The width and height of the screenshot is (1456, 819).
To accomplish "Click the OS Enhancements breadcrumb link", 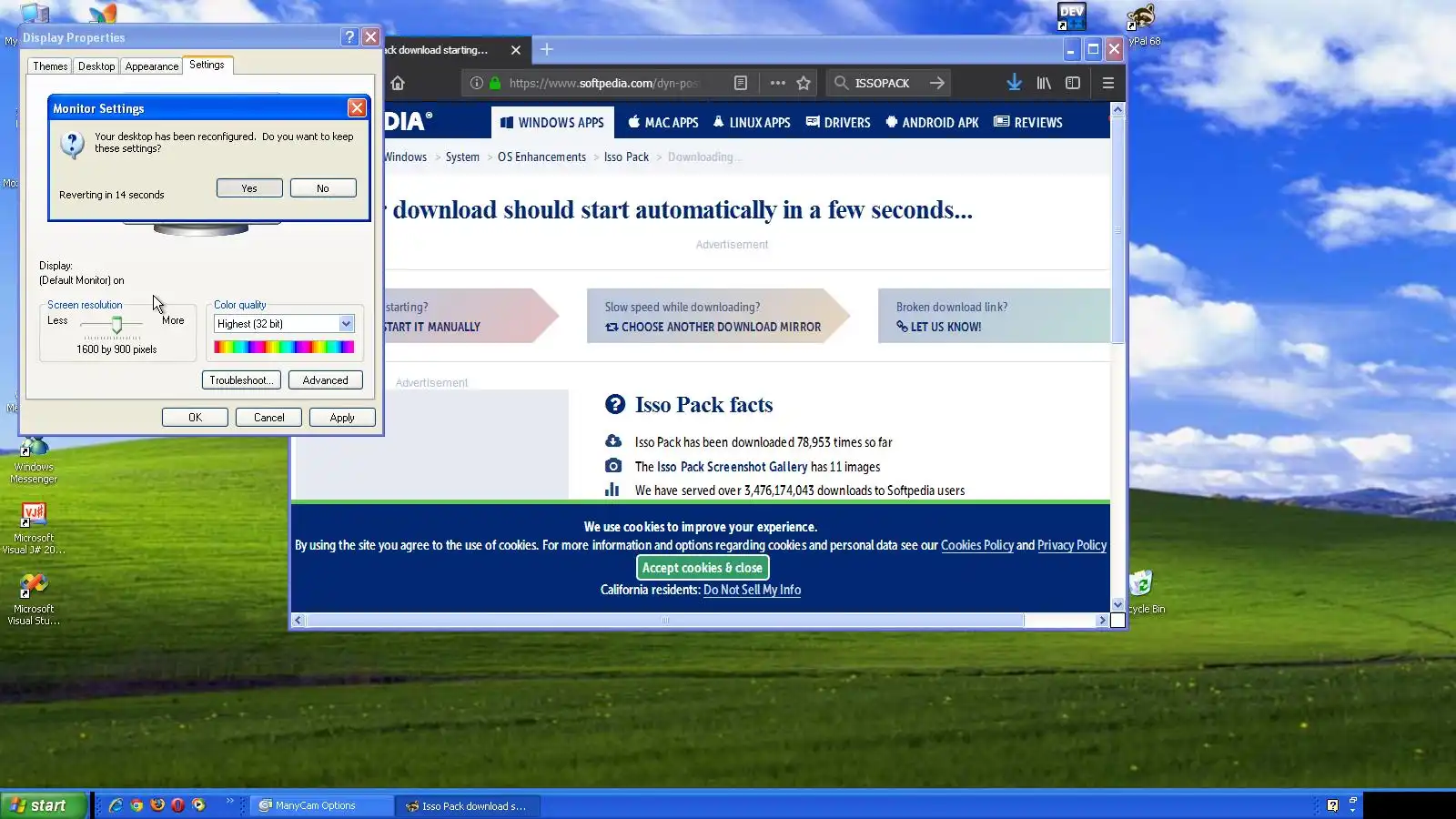I will (x=541, y=157).
